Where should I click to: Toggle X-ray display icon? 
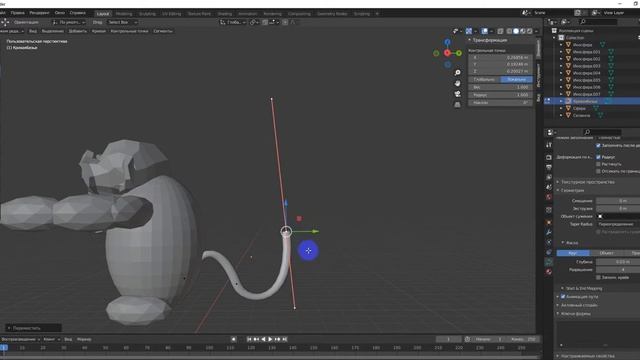pyautogui.click(x=500, y=31)
